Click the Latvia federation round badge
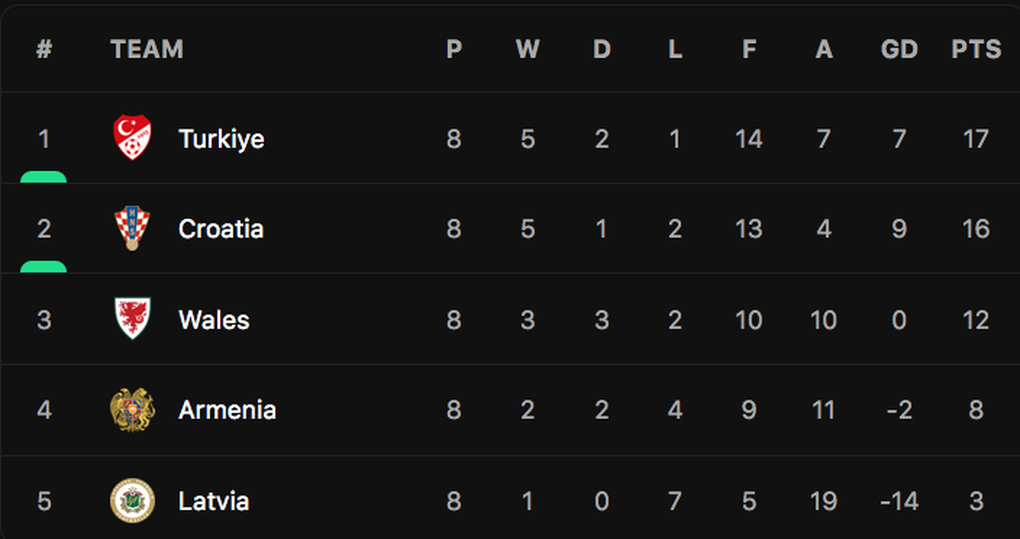 (x=132, y=501)
